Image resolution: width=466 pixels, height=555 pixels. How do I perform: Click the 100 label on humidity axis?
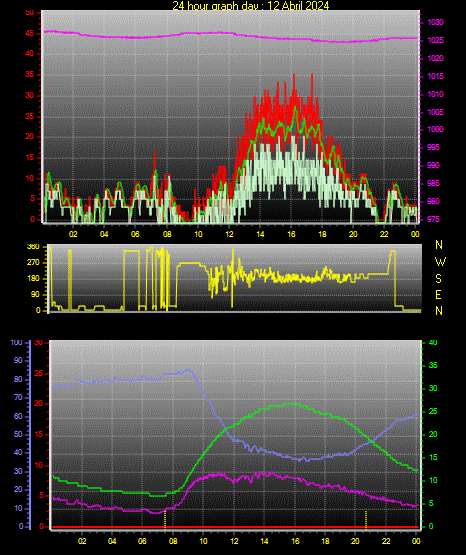click(x=16, y=342)
